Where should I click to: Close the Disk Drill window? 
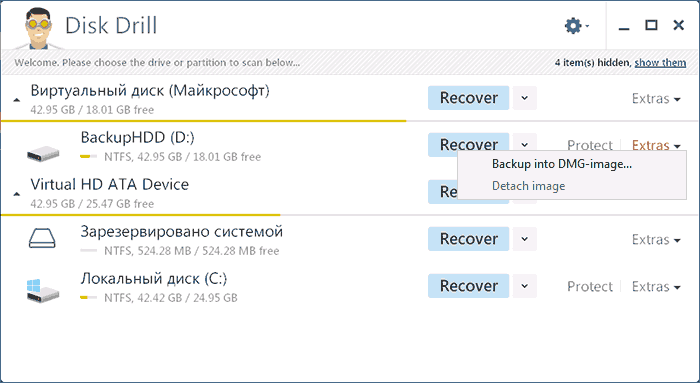(679, 25)
